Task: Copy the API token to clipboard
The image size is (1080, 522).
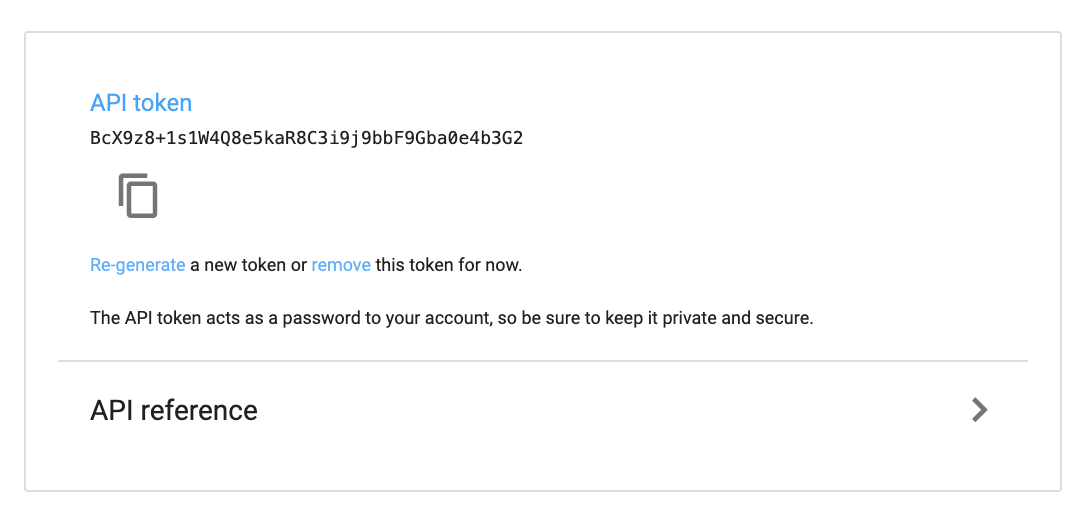Action: 138,195
